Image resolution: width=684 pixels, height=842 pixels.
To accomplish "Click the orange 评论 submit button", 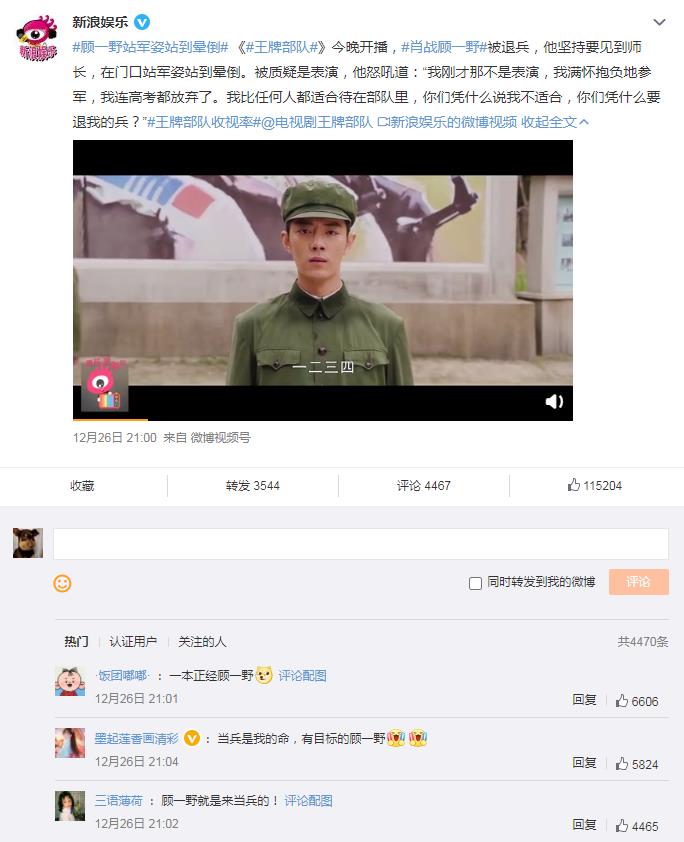I will point(638,582).
